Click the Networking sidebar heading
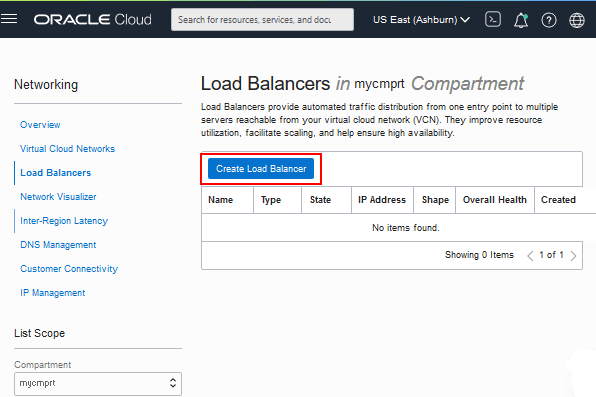 point(46,84)
